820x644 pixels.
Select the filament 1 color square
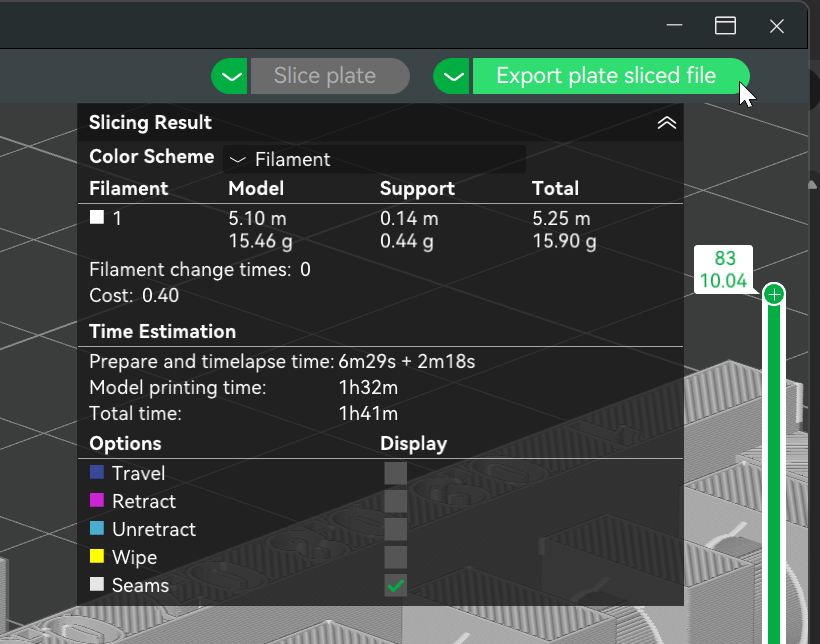click(x=95, y=216)
